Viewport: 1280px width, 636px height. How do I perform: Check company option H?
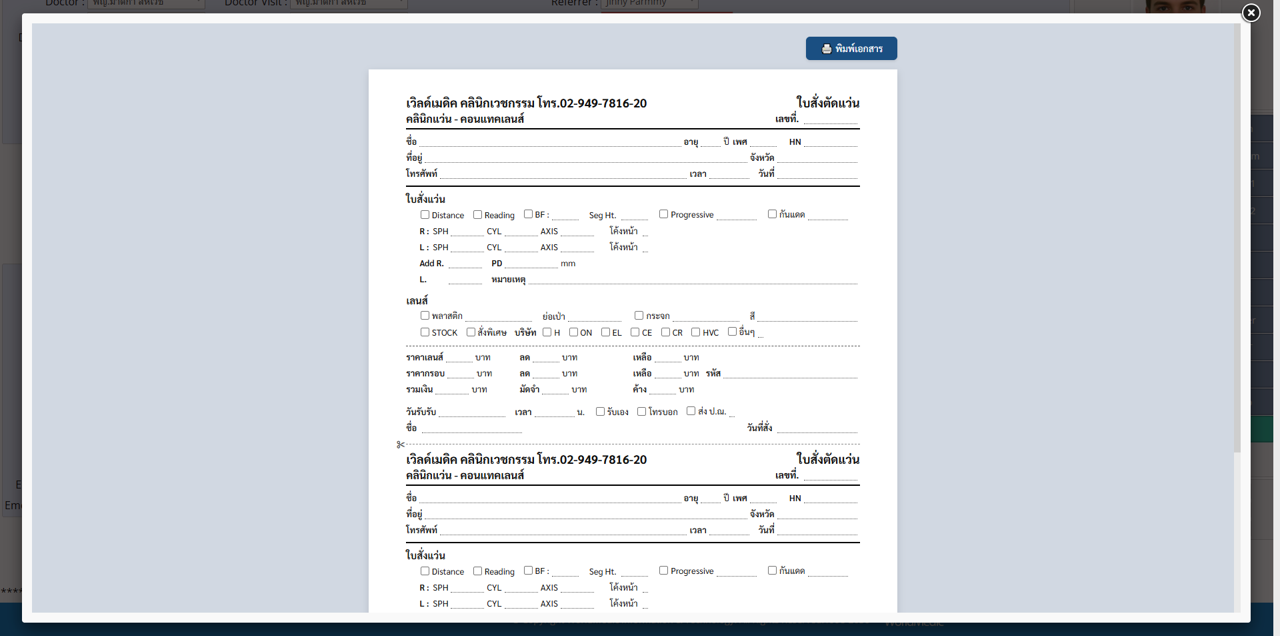(x=547, y=332)
